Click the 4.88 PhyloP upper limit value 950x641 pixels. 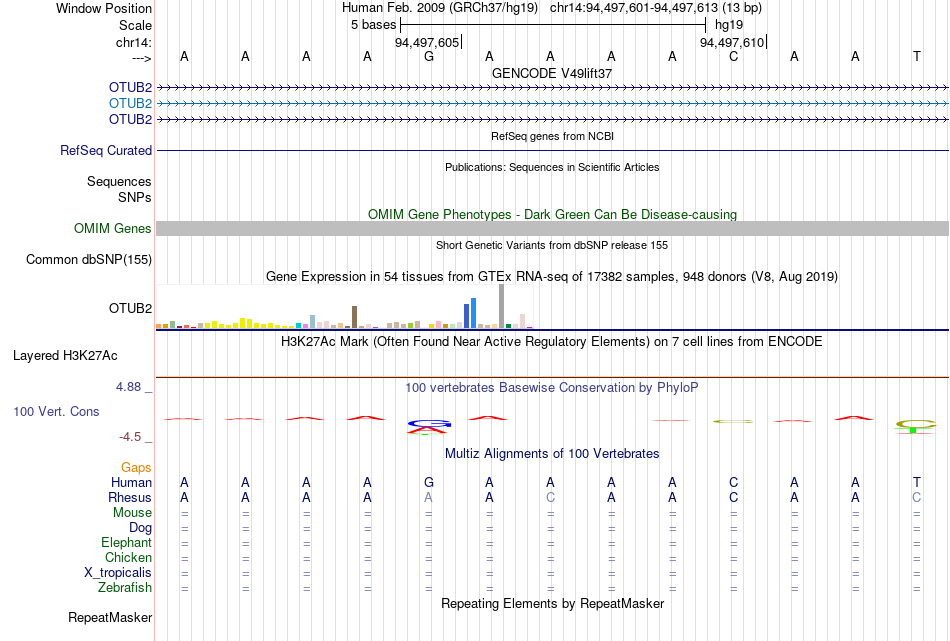tap(128, 387)
